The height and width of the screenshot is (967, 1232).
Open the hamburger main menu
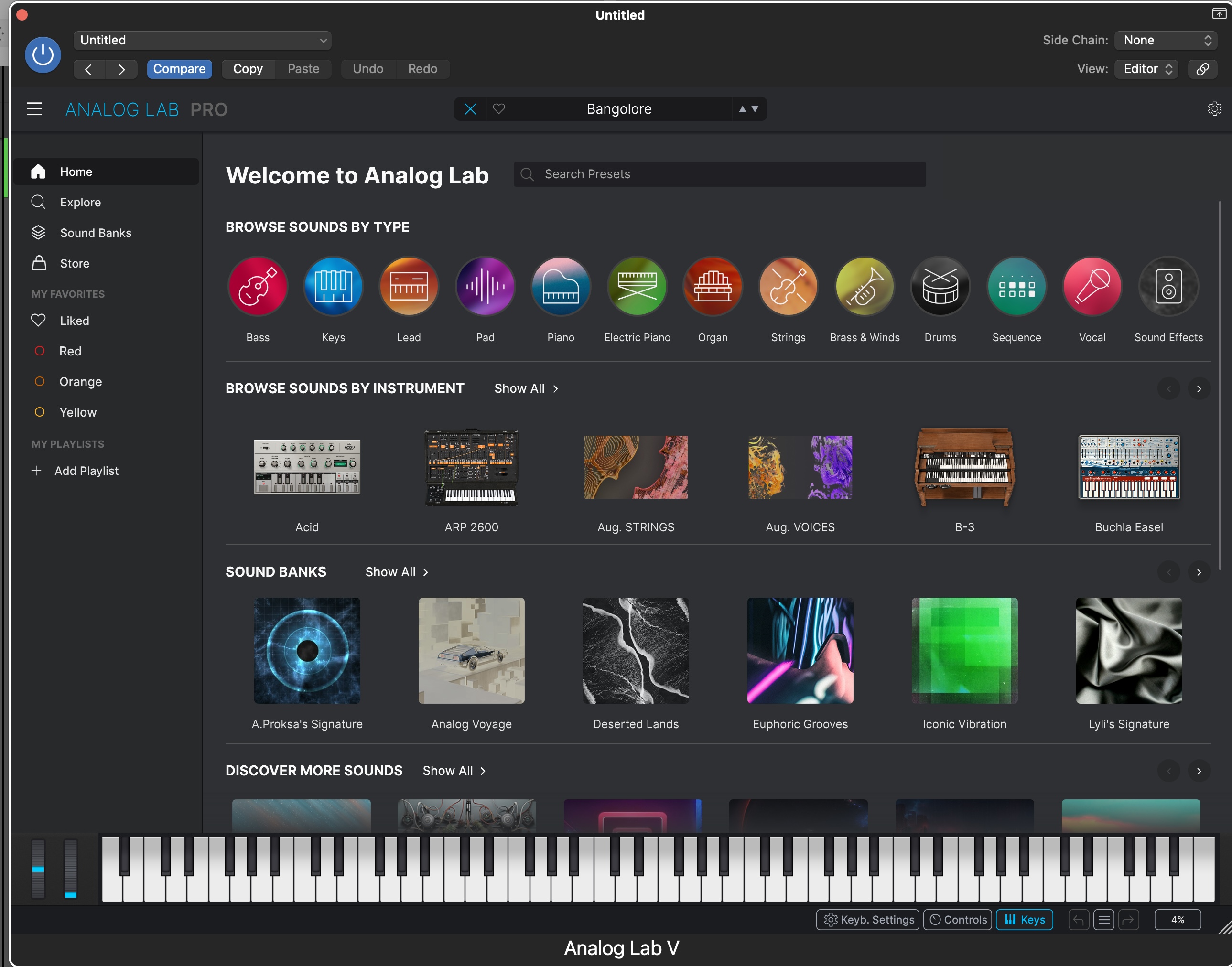(34, 109)
